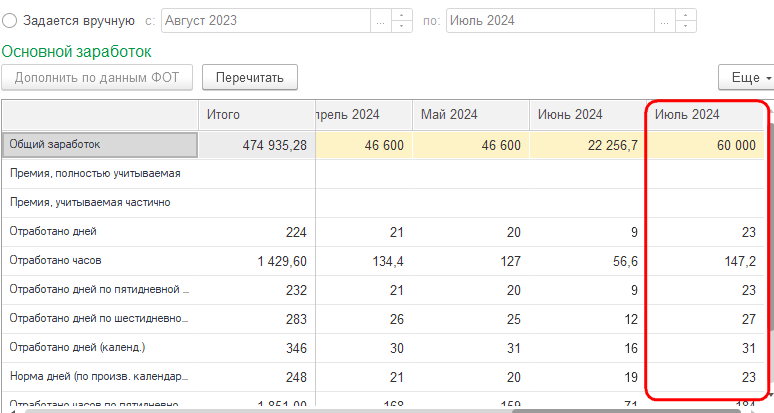Open the 'Еще' dropdown menu
The width and height of the screenshot is (774, 413).
pyautogui.click(x=746, y=77)
